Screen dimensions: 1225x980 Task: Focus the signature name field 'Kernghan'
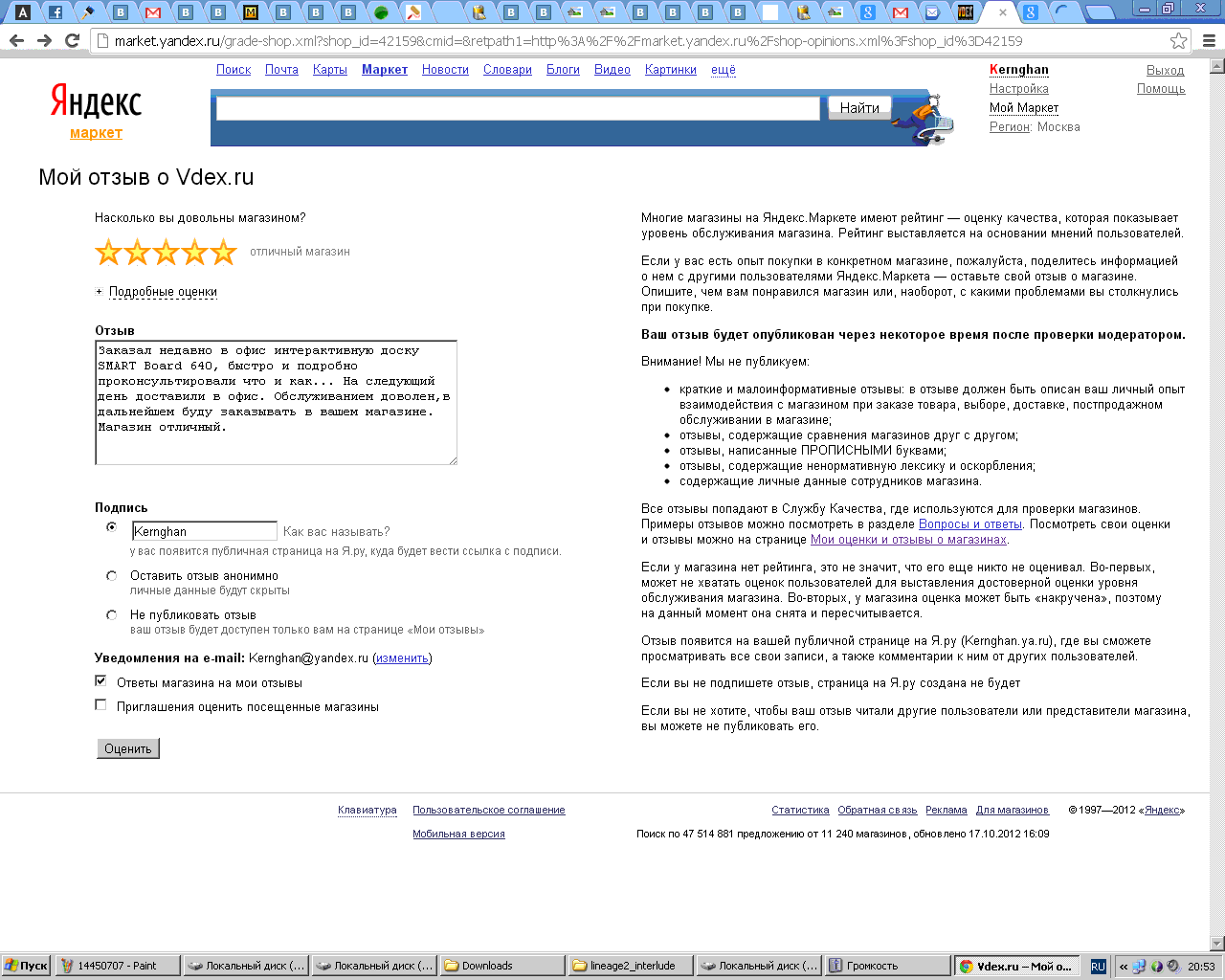[x=204, y=531]
